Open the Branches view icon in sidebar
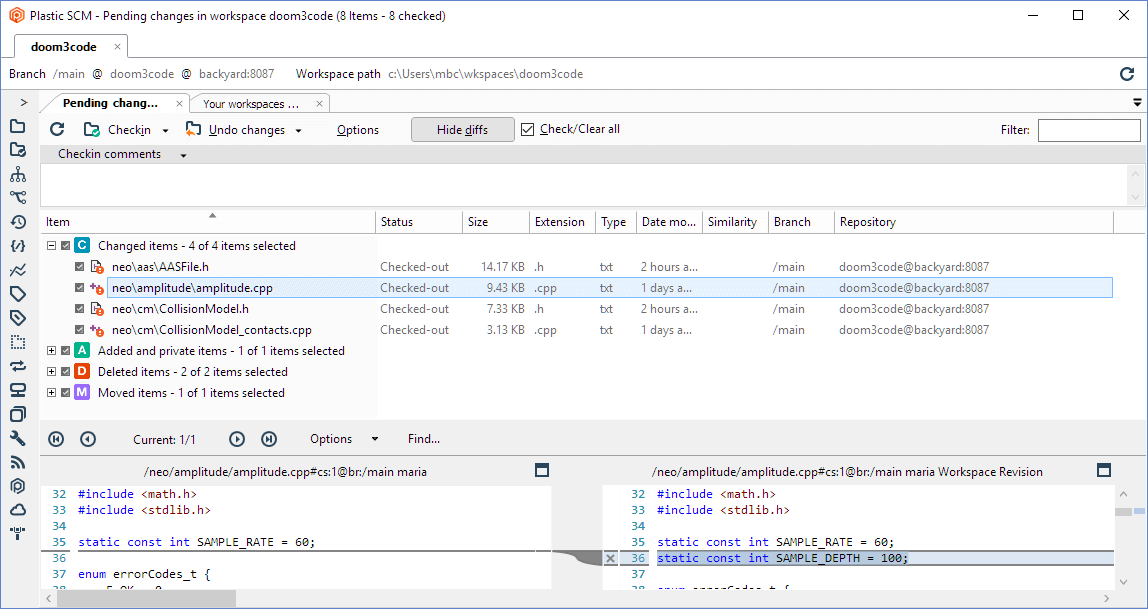Screen dimensions: 1148x609 [18, 198]
